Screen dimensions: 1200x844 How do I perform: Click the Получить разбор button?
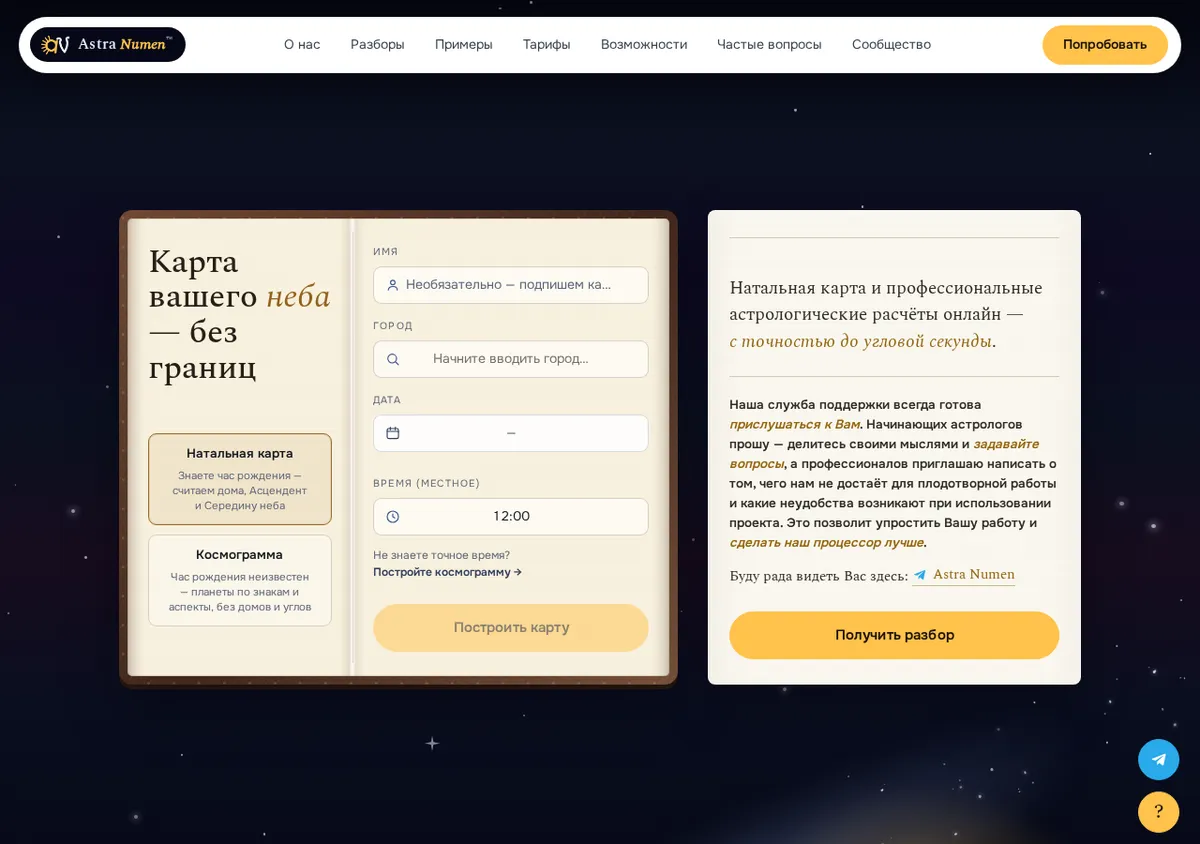pos(894,635)
